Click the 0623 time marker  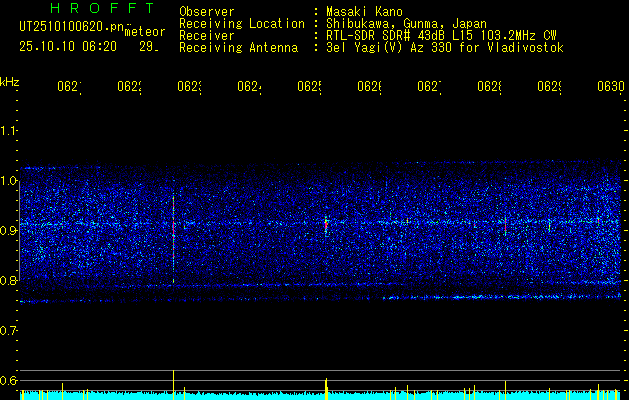[189, 87]
